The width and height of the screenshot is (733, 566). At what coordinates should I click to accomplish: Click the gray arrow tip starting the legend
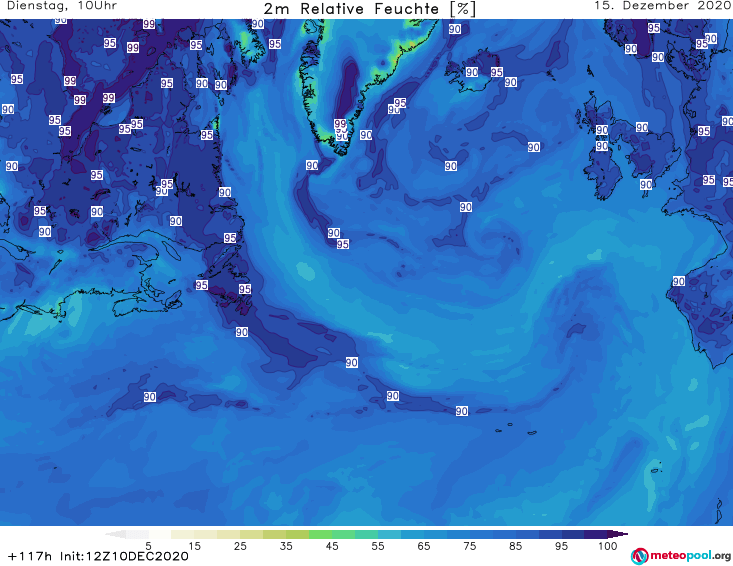coord(115,534)
